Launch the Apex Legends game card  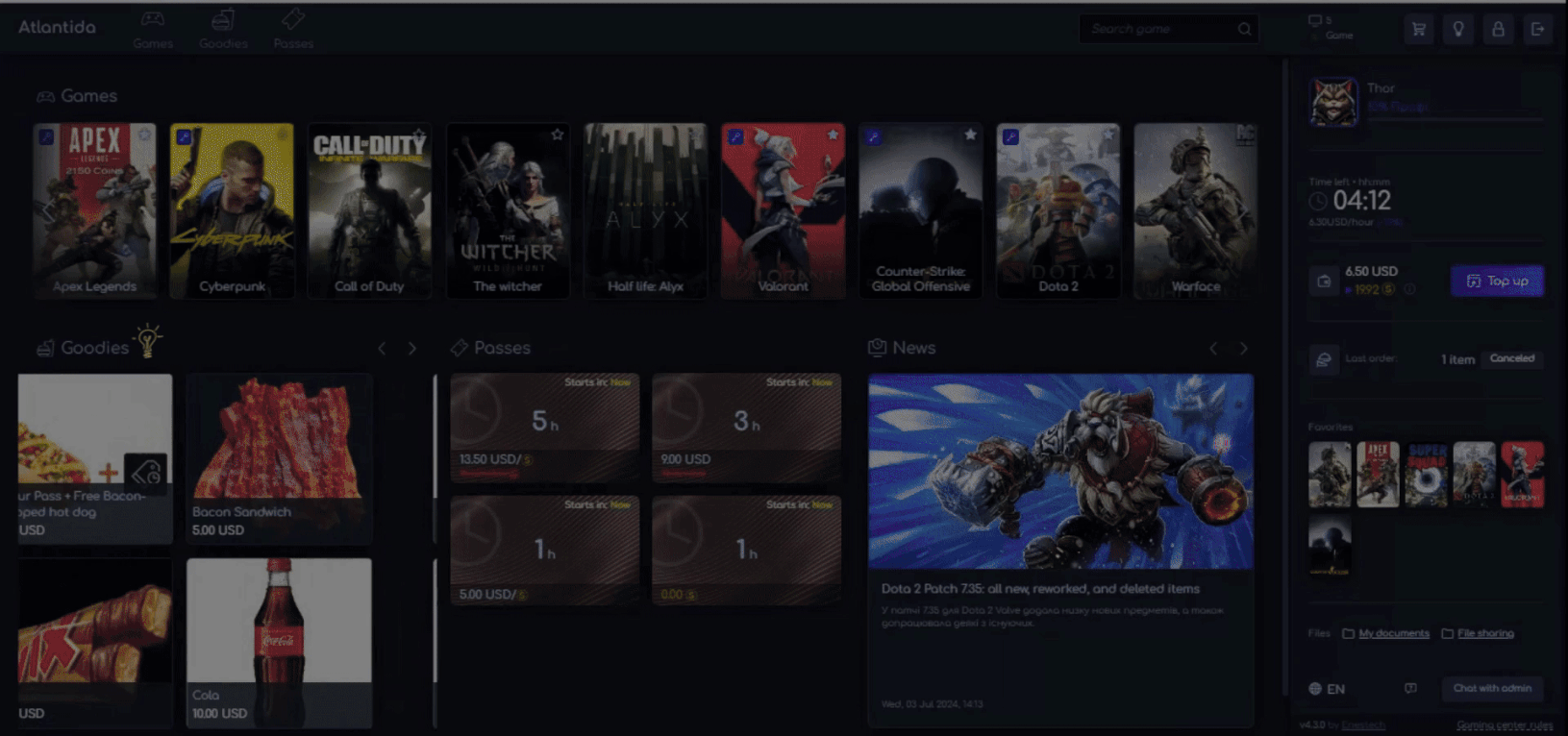tap(94, 210)
